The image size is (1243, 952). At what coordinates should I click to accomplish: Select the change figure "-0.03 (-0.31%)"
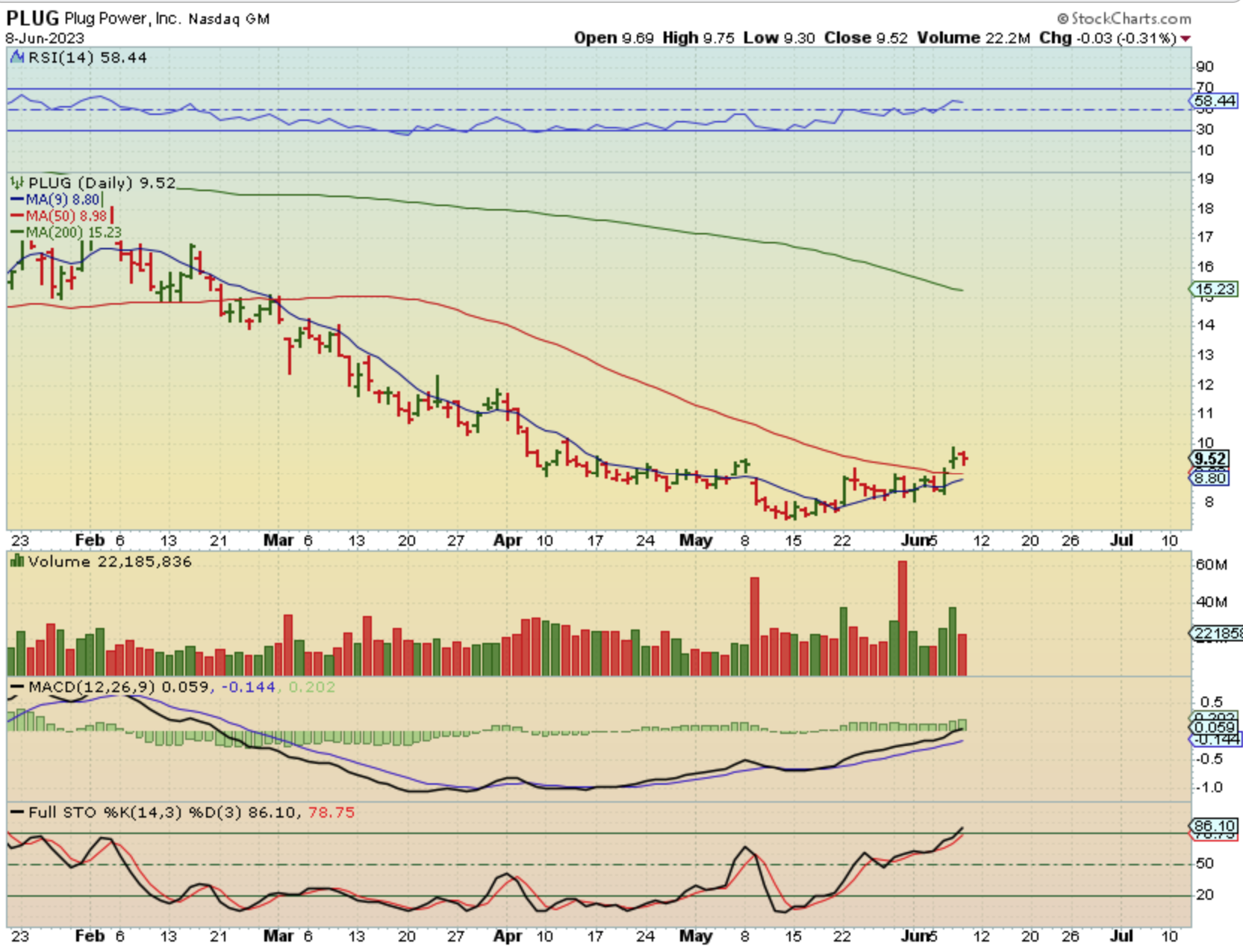click(x=1128, y=38)
